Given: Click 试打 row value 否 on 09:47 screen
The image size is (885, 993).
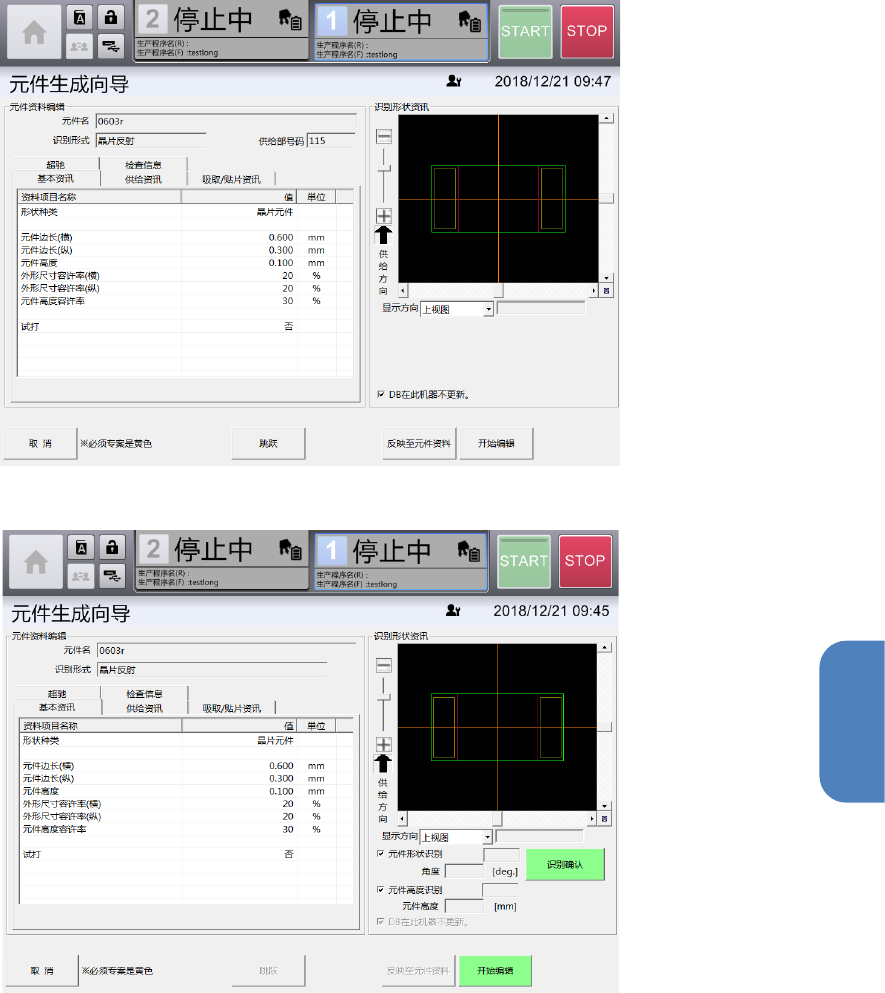Looking at the screenshot, I should (x=288, y=326).
